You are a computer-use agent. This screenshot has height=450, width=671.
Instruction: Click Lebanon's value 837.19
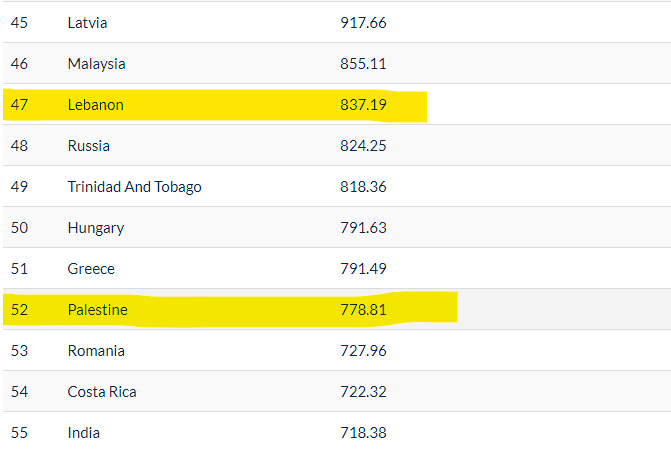(363, 105)
